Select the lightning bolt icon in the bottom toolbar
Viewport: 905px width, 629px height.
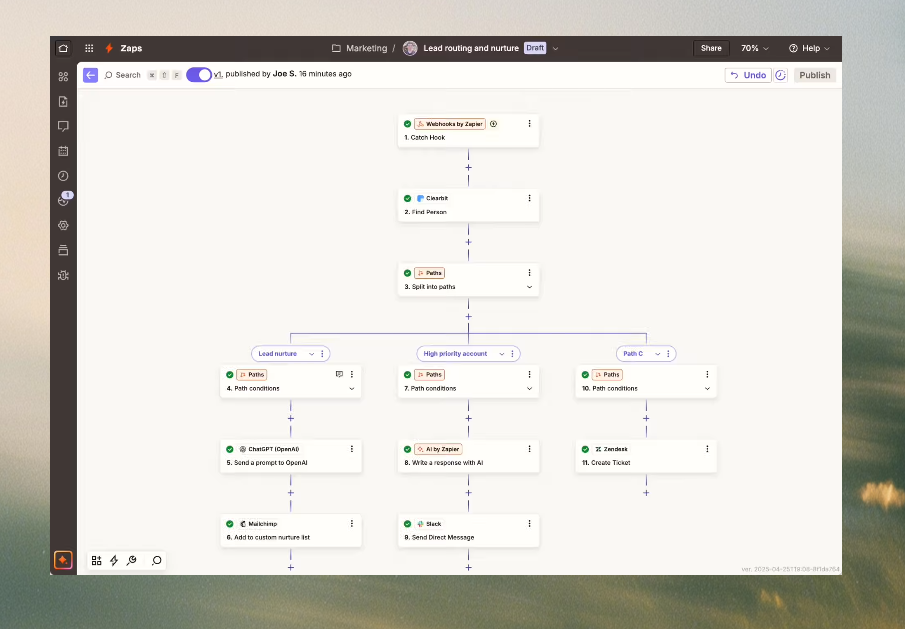pos(113,561)
